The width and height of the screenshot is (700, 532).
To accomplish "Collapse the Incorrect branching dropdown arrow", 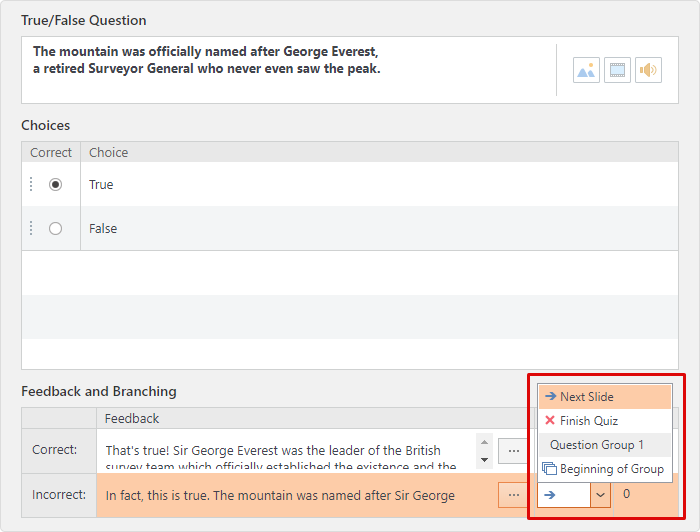I will [600, 495].
